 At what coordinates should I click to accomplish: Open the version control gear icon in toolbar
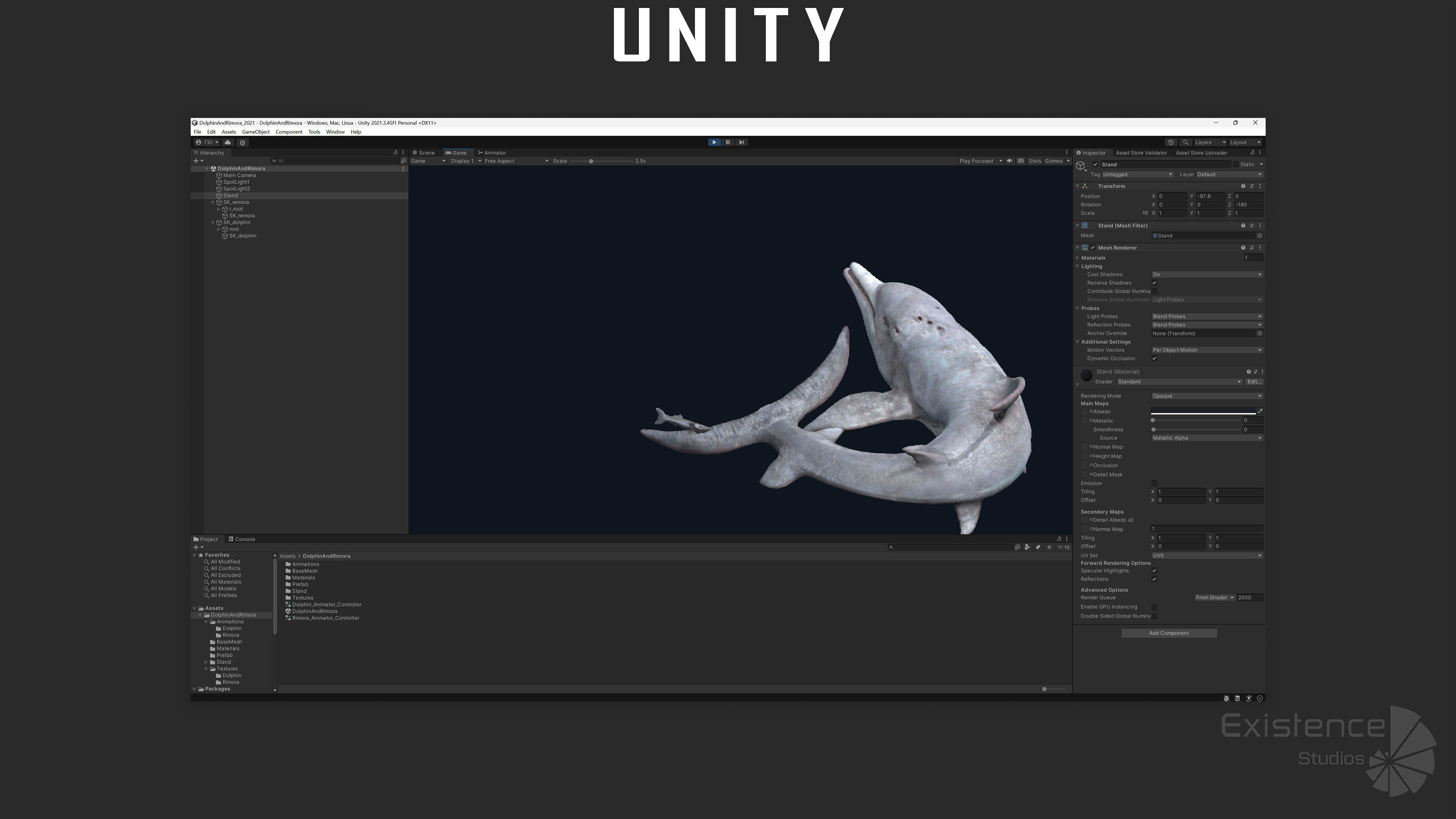click(x=243, y=143)
